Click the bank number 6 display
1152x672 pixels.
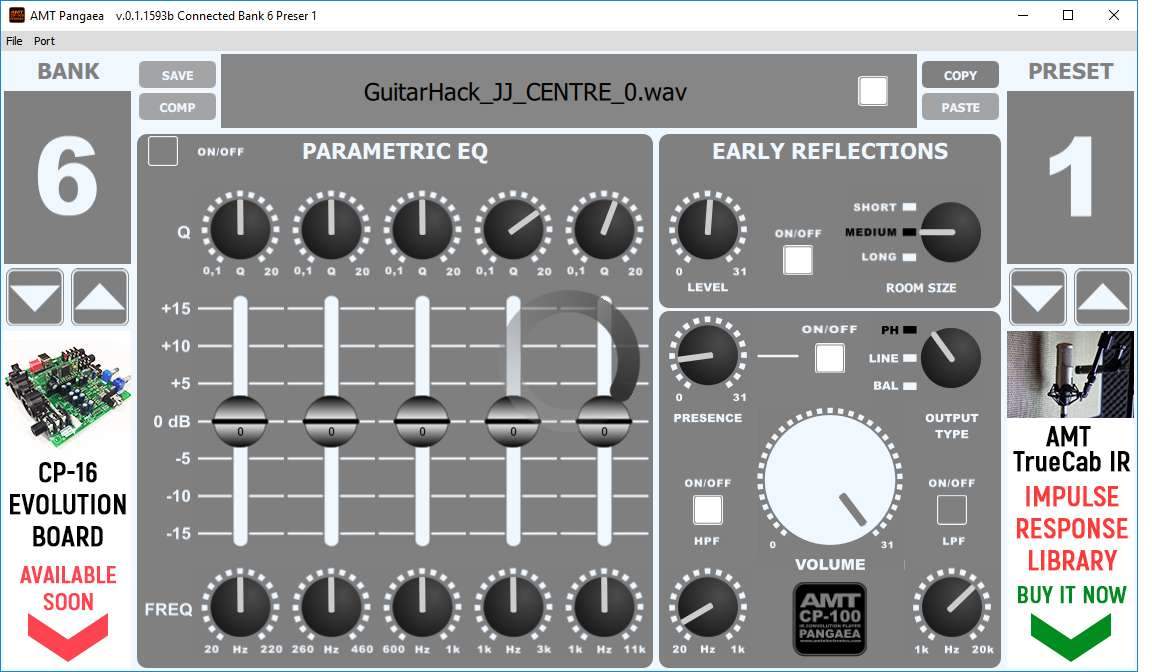point(68,177)
